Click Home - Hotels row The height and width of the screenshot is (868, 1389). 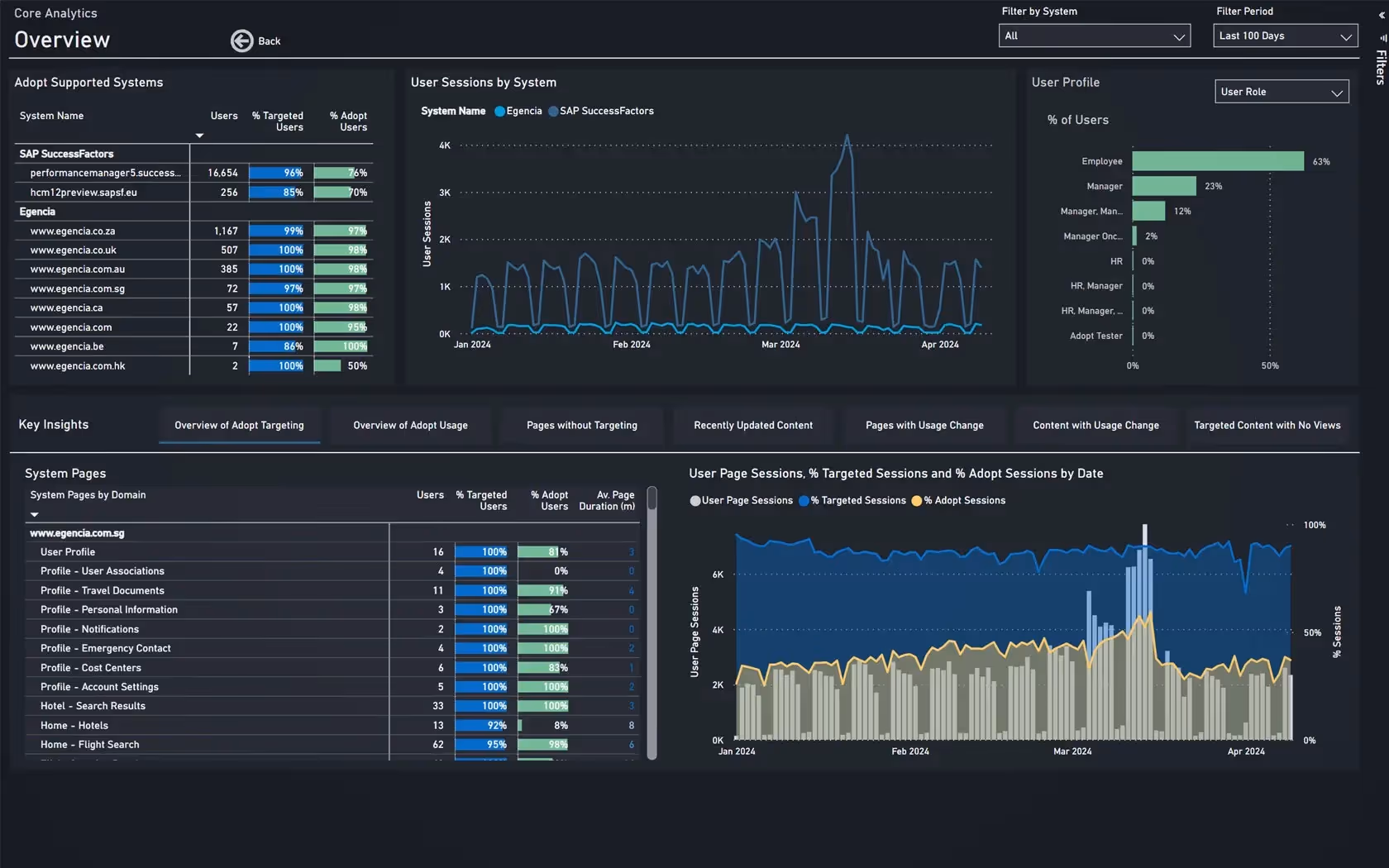[x=333, y=726]
